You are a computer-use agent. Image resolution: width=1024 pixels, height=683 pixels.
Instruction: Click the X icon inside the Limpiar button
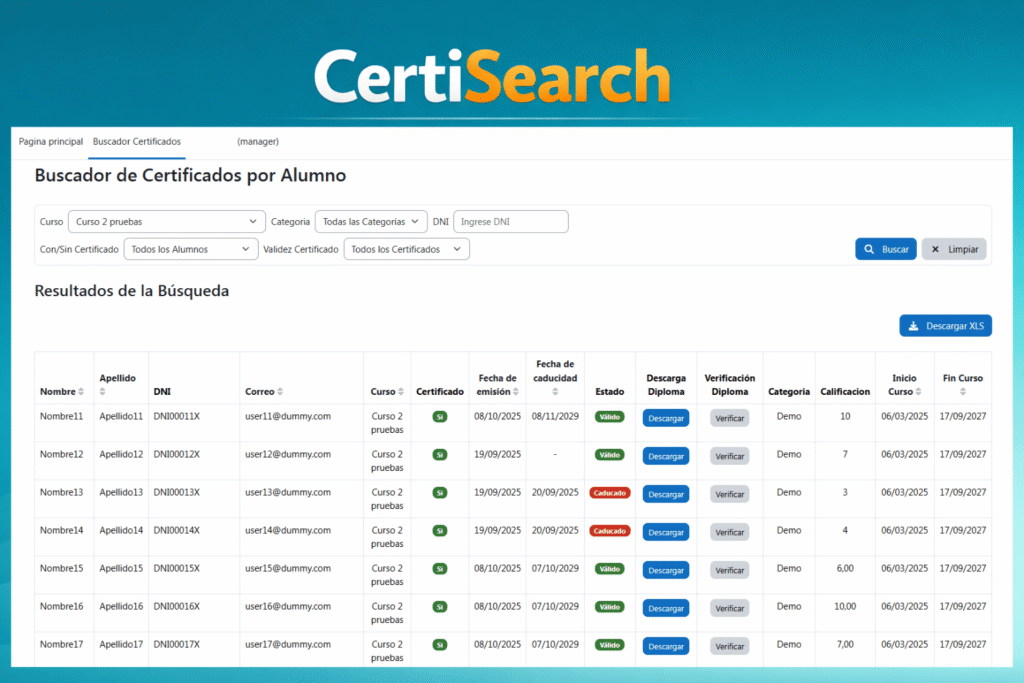coord(936,249)
